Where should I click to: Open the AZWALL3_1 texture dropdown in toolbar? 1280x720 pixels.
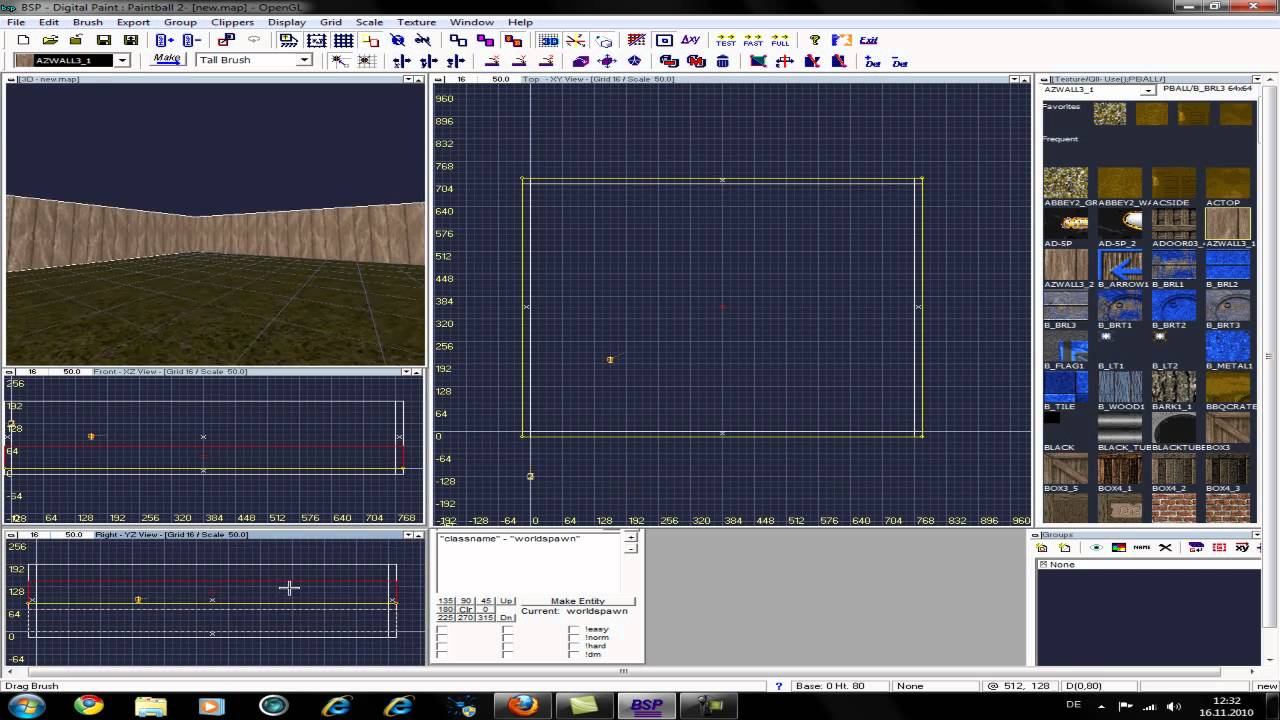pyautogui.click(x=122, y=60)
